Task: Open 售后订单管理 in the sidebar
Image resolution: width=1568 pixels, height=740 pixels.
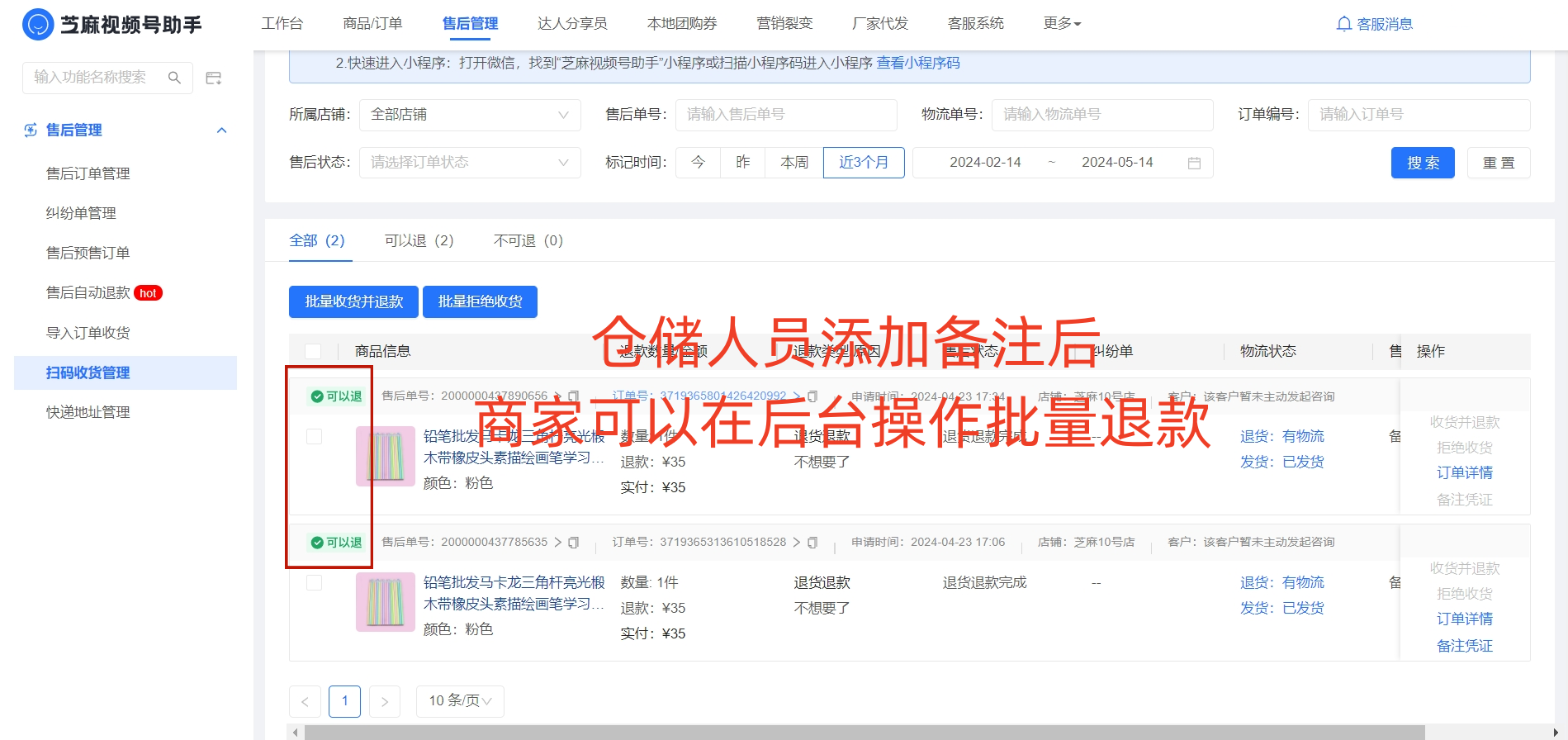Action: (x=88, y=173)
